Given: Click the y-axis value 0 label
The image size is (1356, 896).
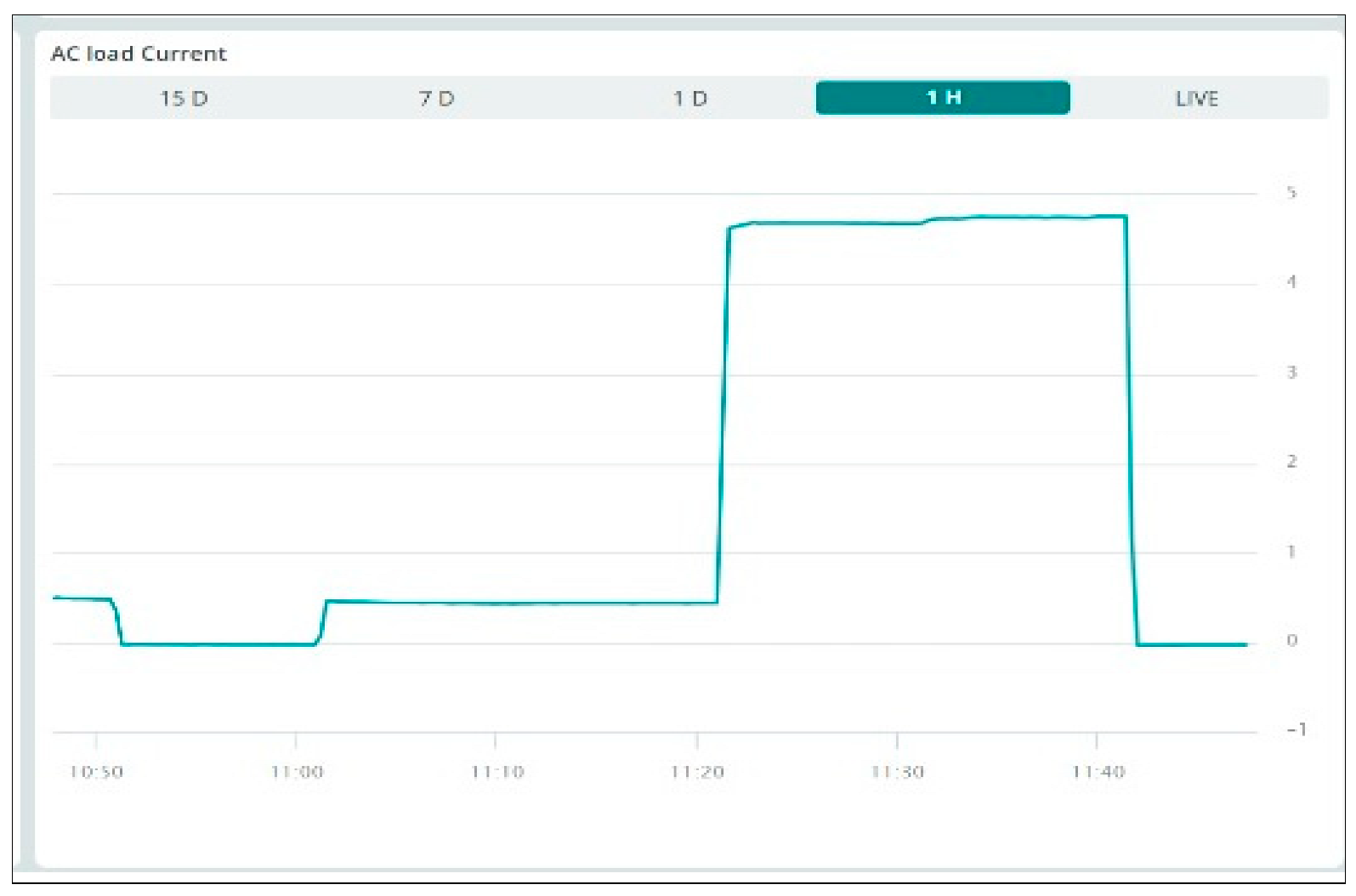Looking at the screenshot, I should coord(1291,641).
